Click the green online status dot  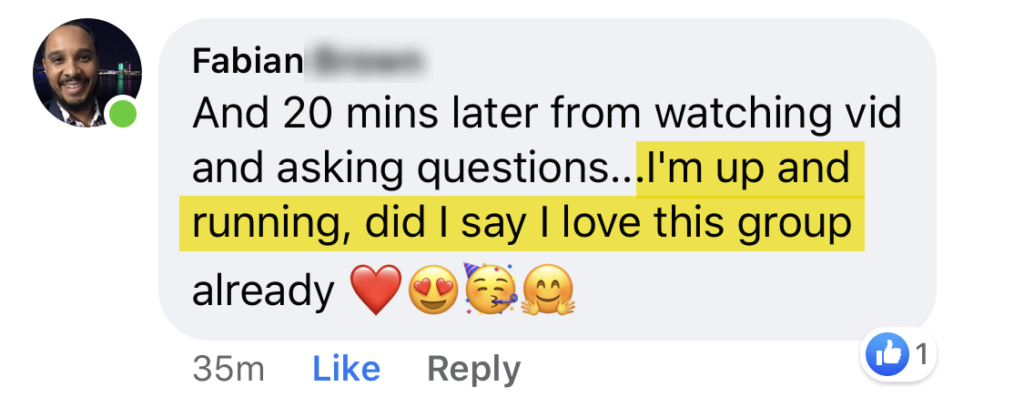pyautogui.click(x=122, y=115)
